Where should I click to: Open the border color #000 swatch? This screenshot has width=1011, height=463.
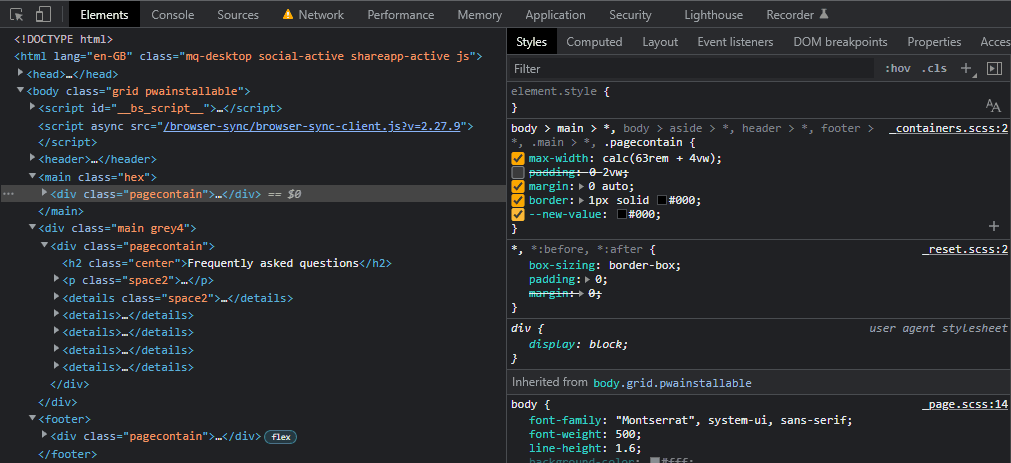(662, 201)
